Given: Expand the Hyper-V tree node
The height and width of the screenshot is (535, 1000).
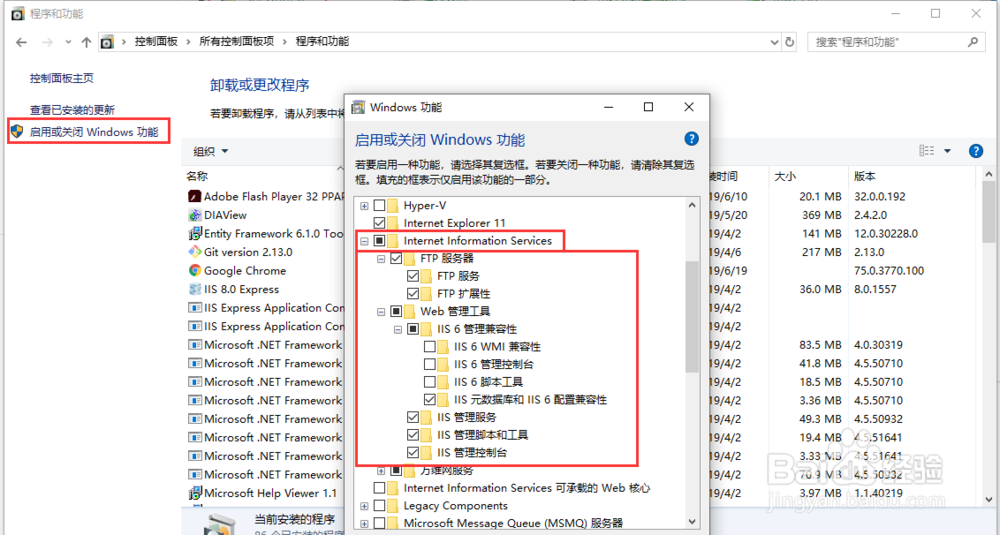Looking at the screenshot, I should pyautogui.click(x=364, y=205).
